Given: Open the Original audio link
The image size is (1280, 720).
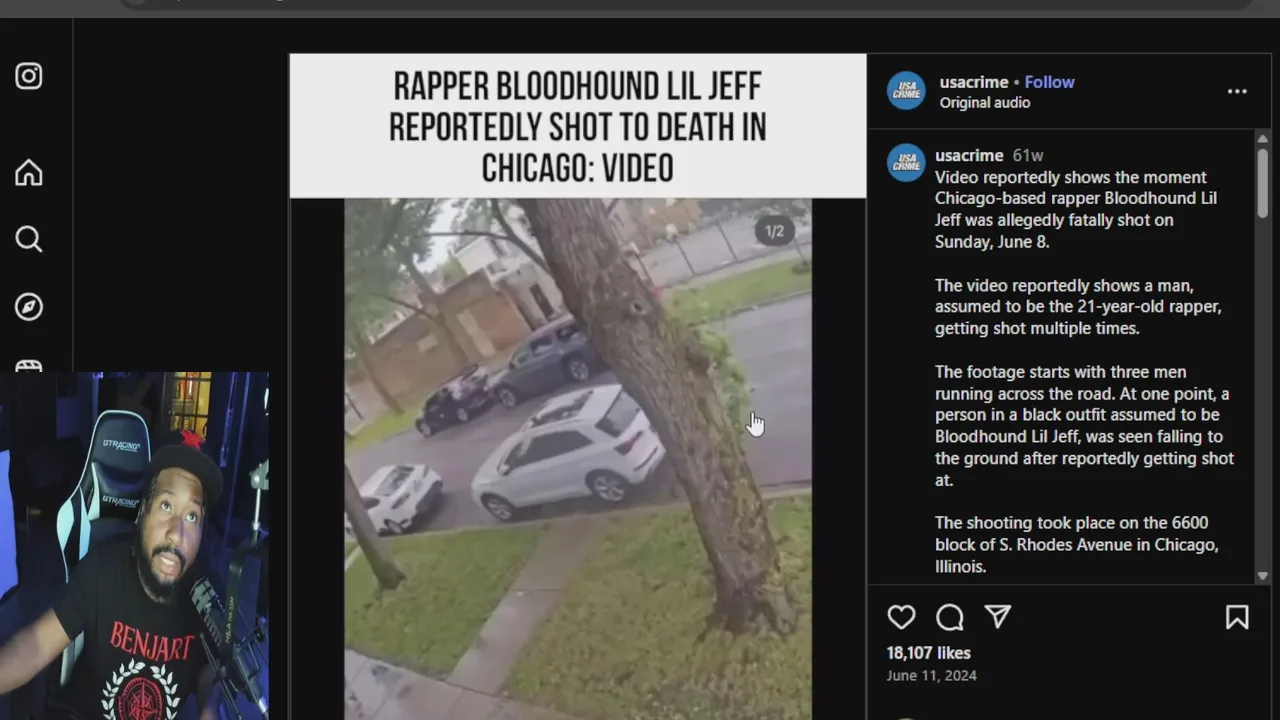Looking at the screenshot, I should (985, 103).
